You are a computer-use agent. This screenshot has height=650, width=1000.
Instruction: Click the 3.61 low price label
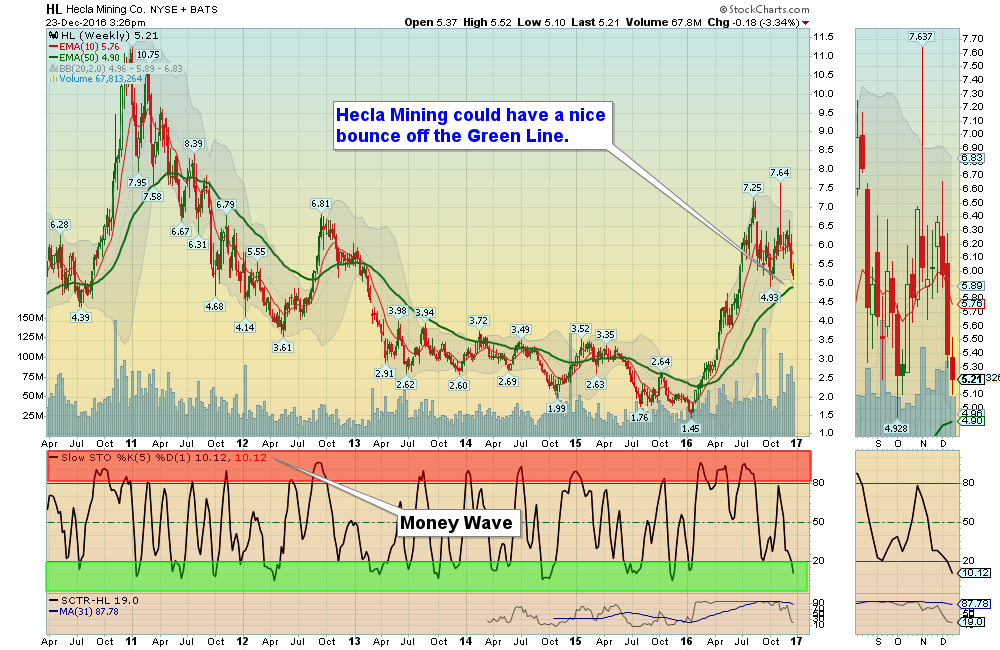(x=283, y=348)
